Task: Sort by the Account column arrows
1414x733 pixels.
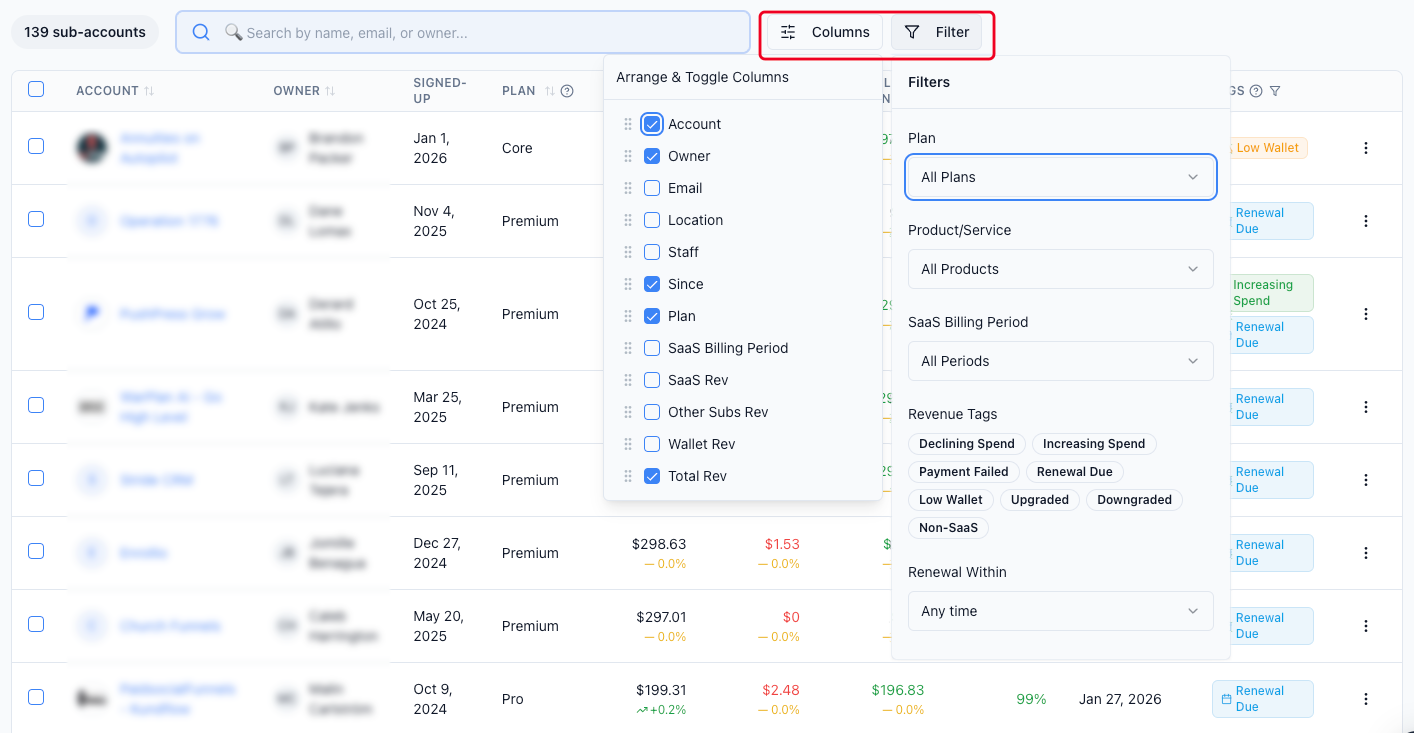Action: point(149,91)
